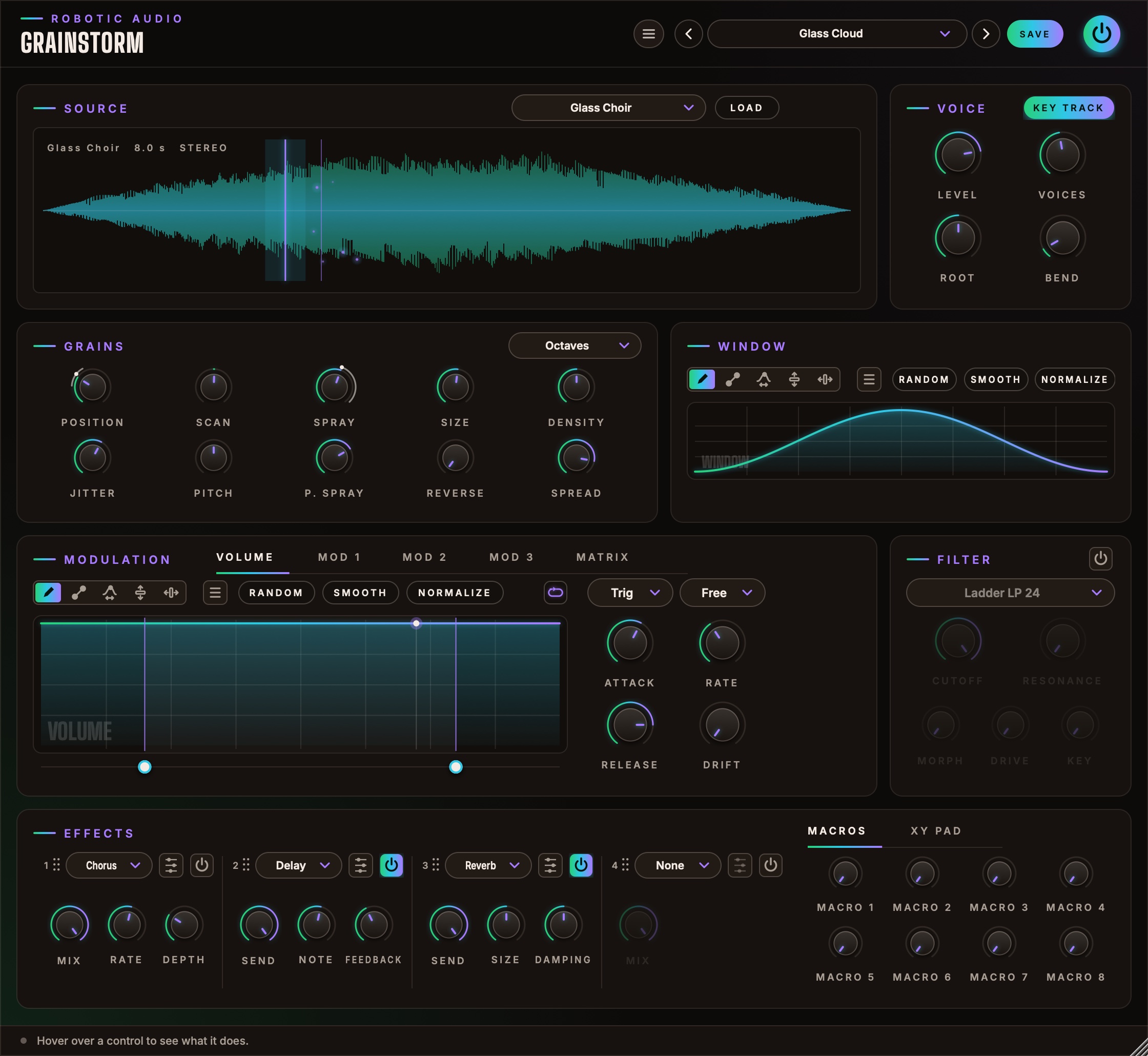Open the Window shape list menu

pyautogui.click(x=869, y=379)
